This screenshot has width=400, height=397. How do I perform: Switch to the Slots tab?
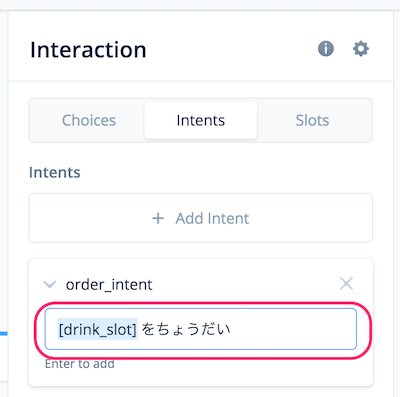(312, 120)
